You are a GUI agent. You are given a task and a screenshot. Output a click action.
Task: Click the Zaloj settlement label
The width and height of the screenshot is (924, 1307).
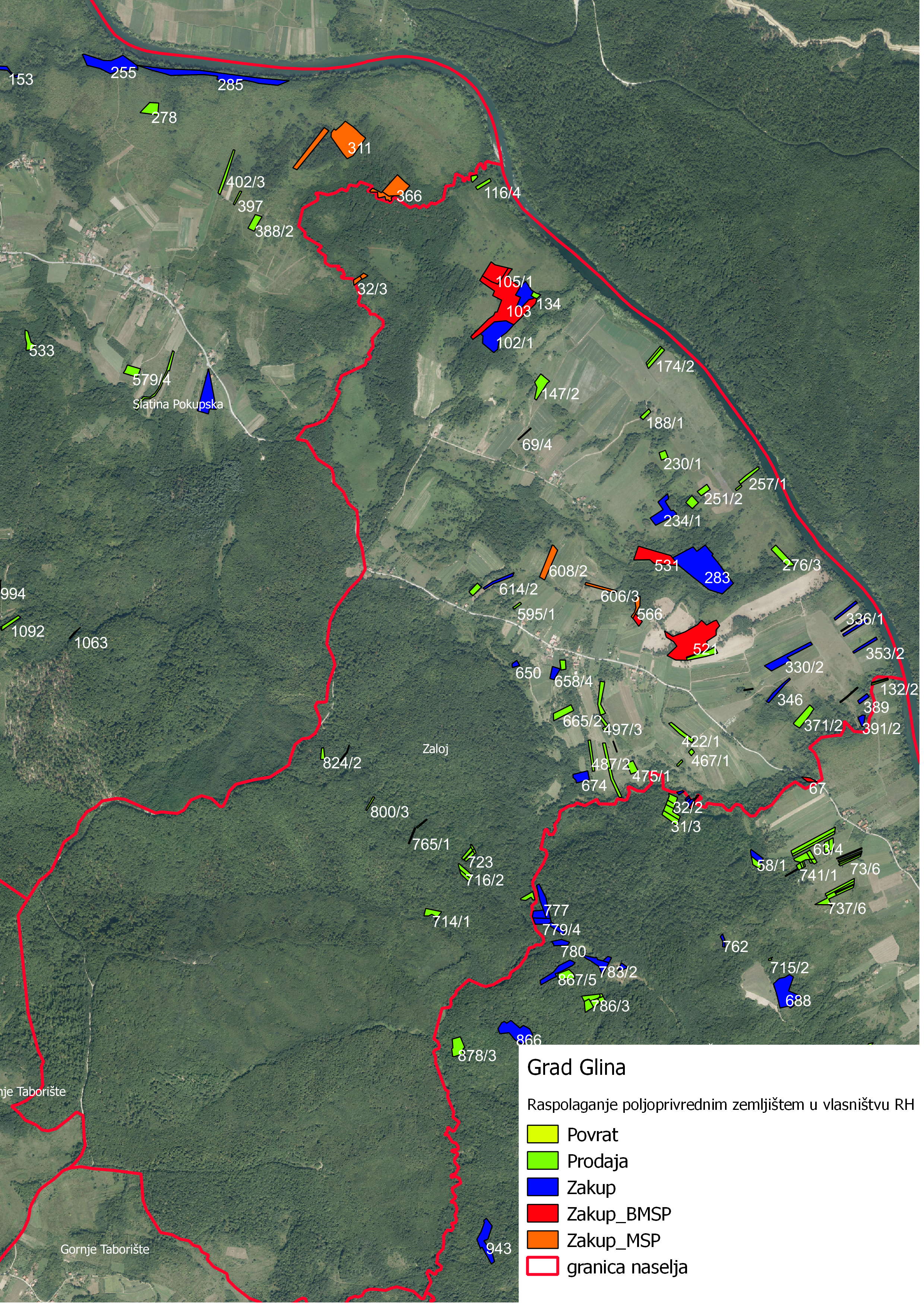pos(436,749)
